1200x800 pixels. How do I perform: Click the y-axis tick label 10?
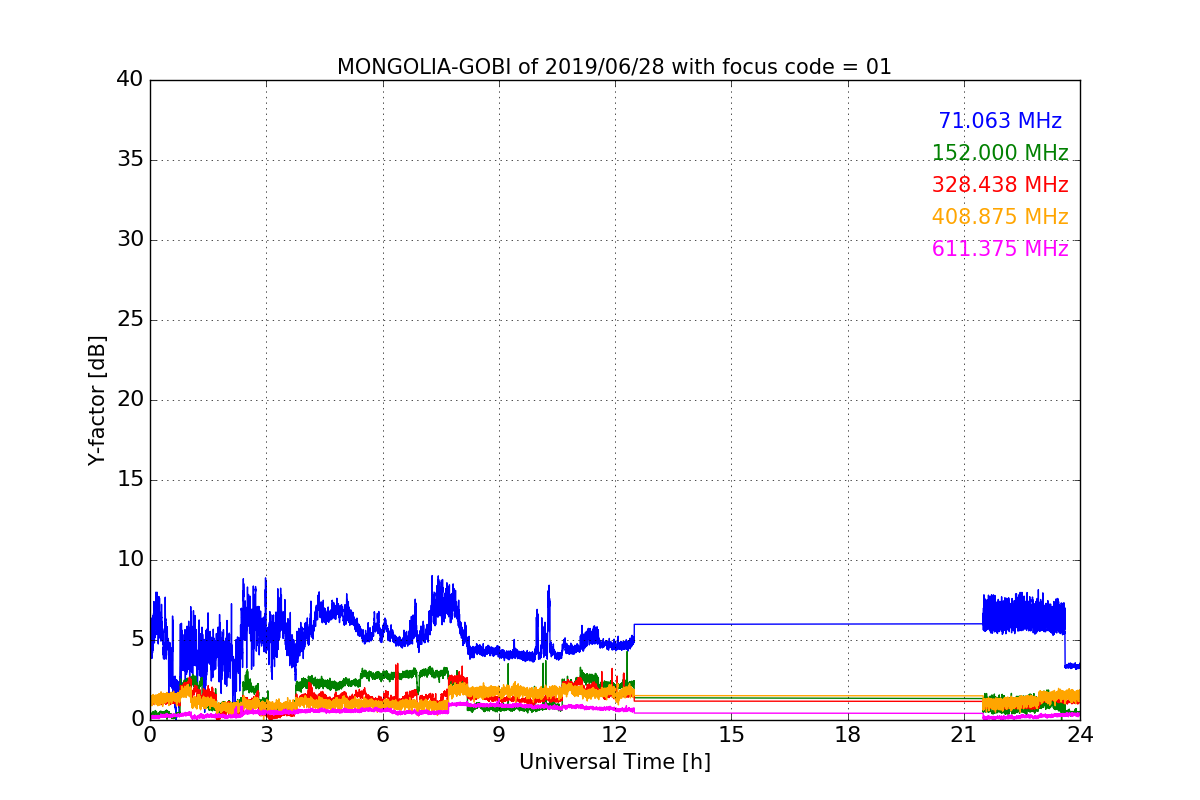tap(130, 560)
